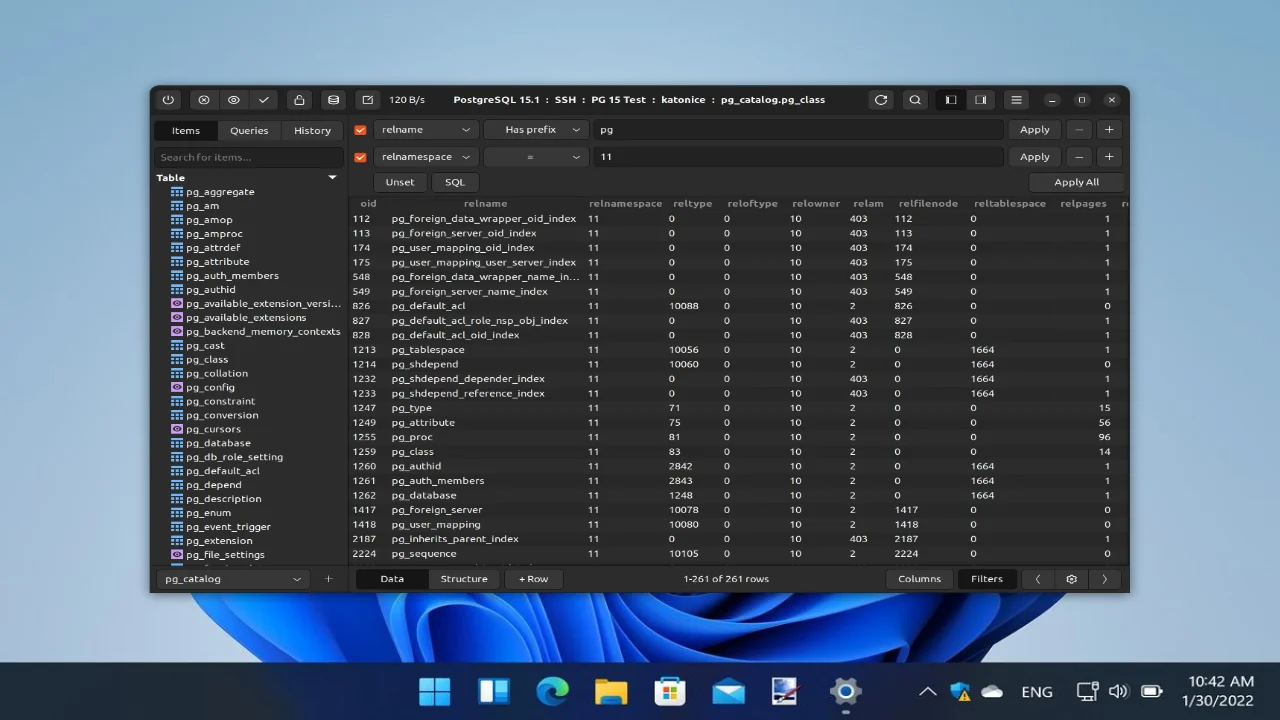1280x720 pixels.
Task: Remove the relname filter with minus button
Action: [x=1079, y=130]
